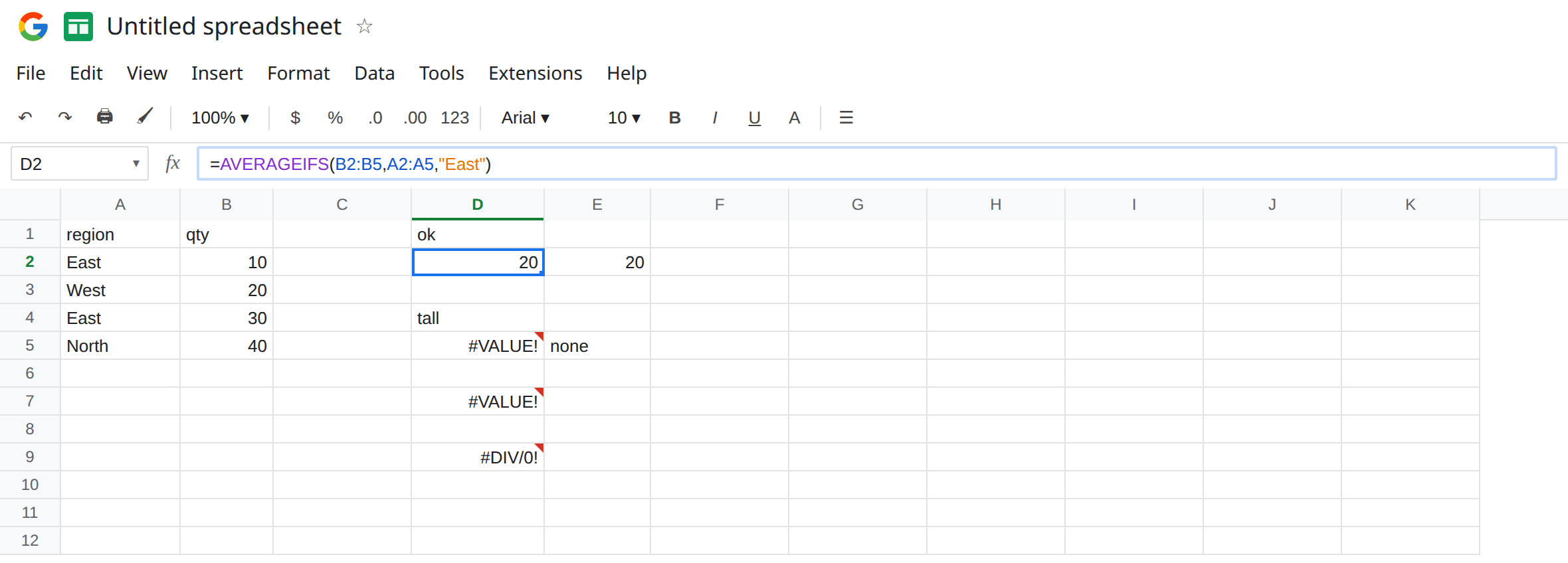The image size is (1568, 563).
Task: Click the 'qty' header cell
Action: click(227, 234)
